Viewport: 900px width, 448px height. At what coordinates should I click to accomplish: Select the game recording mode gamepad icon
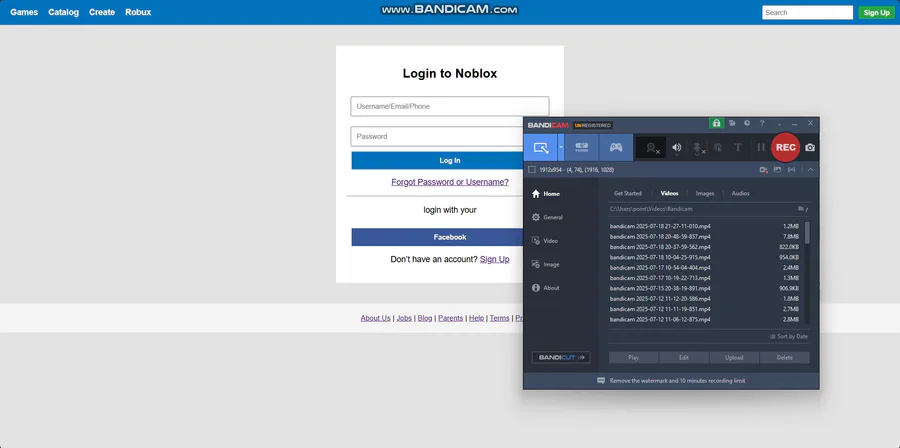[616, 147]
